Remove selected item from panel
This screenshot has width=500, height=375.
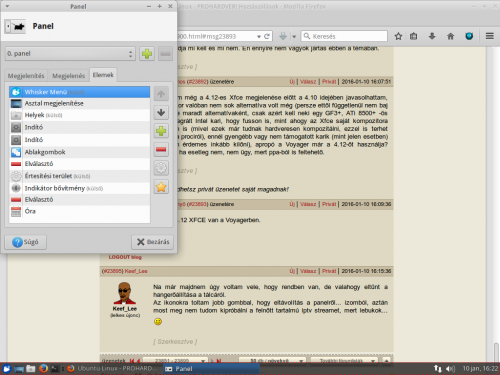(161, 150)
